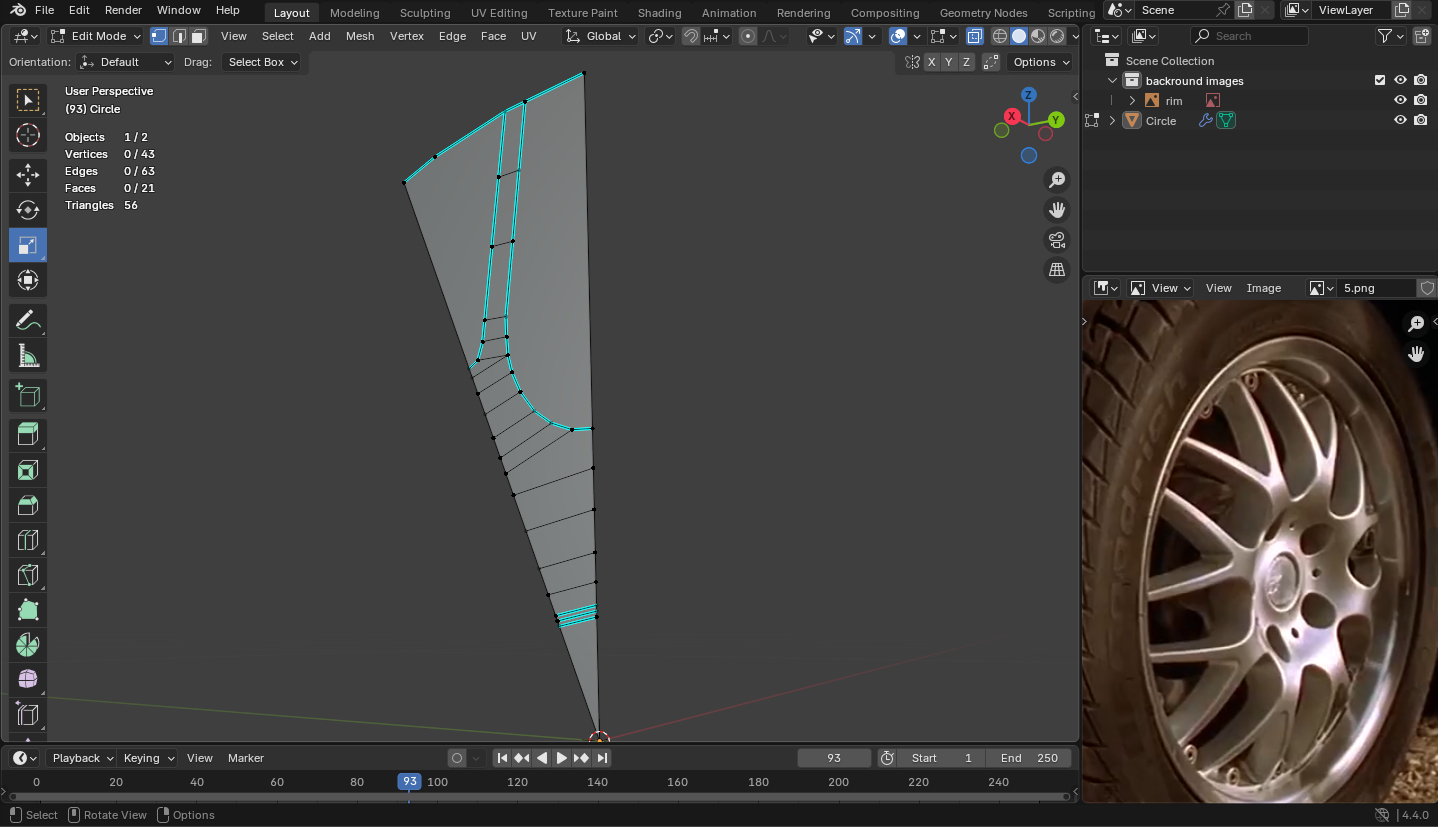Image resolution: width=1438 pixels, height=827 pixels.
Task: Switch to face select mode
Action: coord(199,36)
